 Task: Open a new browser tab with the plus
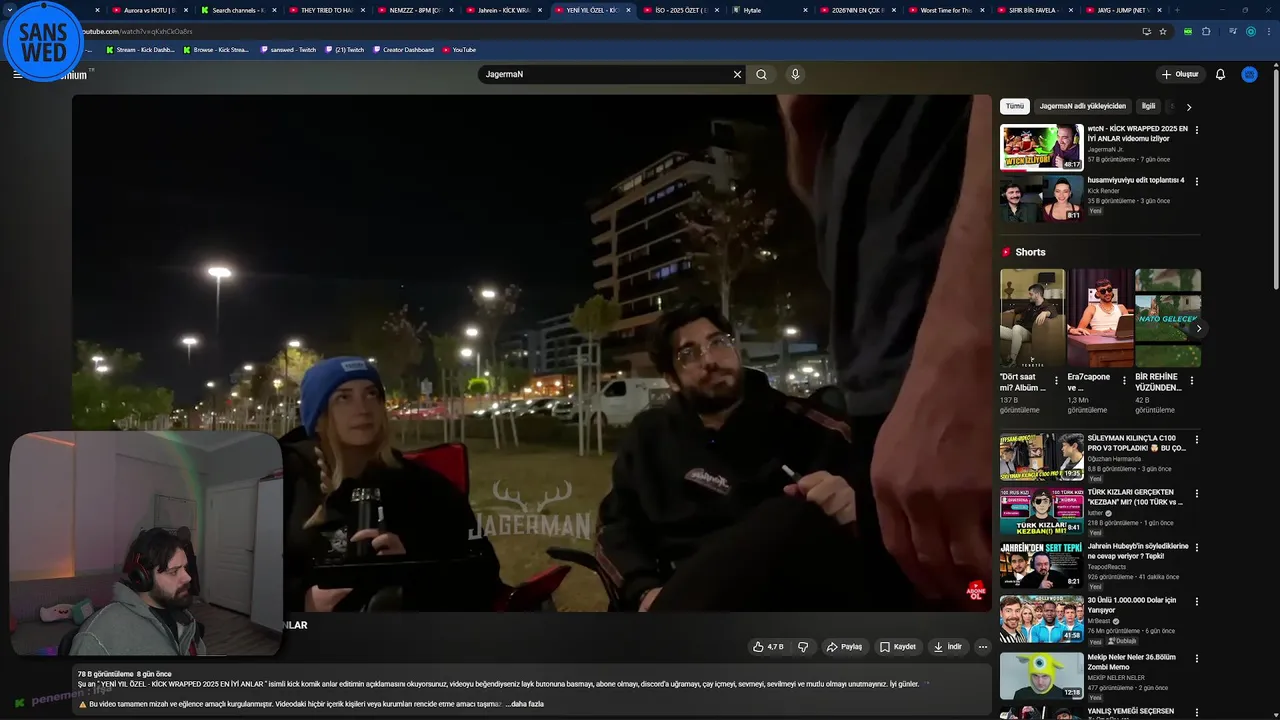point(1177,10)
